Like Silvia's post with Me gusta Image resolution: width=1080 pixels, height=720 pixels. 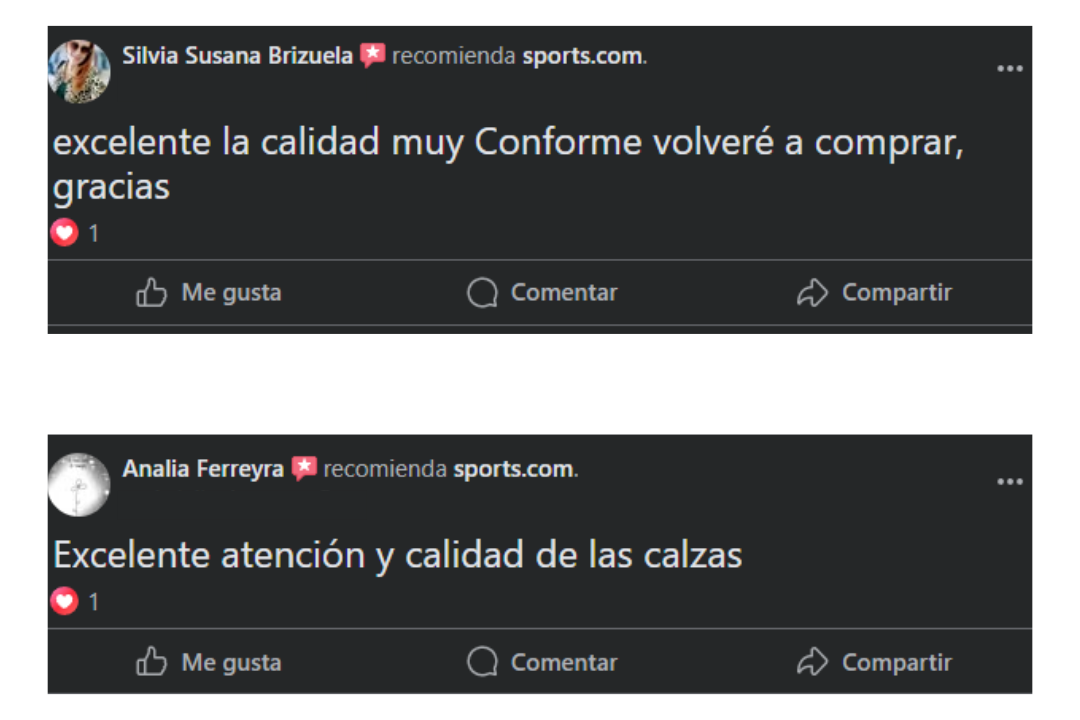[209, 293]
